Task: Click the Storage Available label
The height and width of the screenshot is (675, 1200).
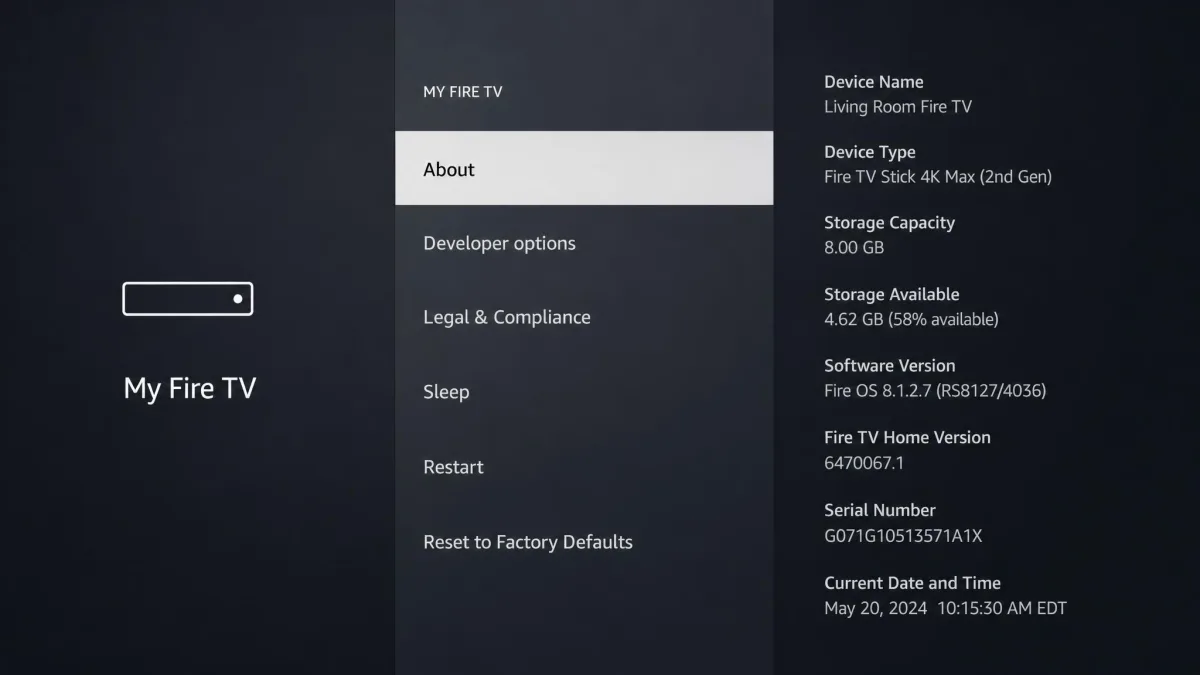Action: pyautogui.click(x=892, y=294)
